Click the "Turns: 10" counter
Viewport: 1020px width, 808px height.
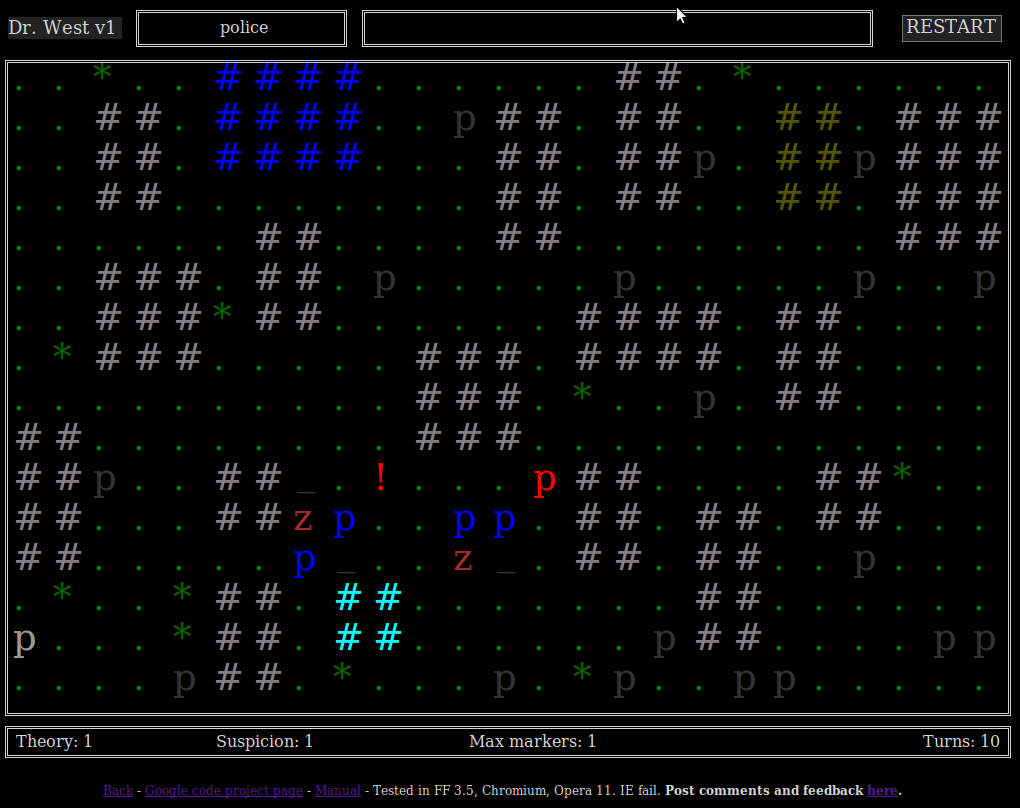click(x=960, y=741)
